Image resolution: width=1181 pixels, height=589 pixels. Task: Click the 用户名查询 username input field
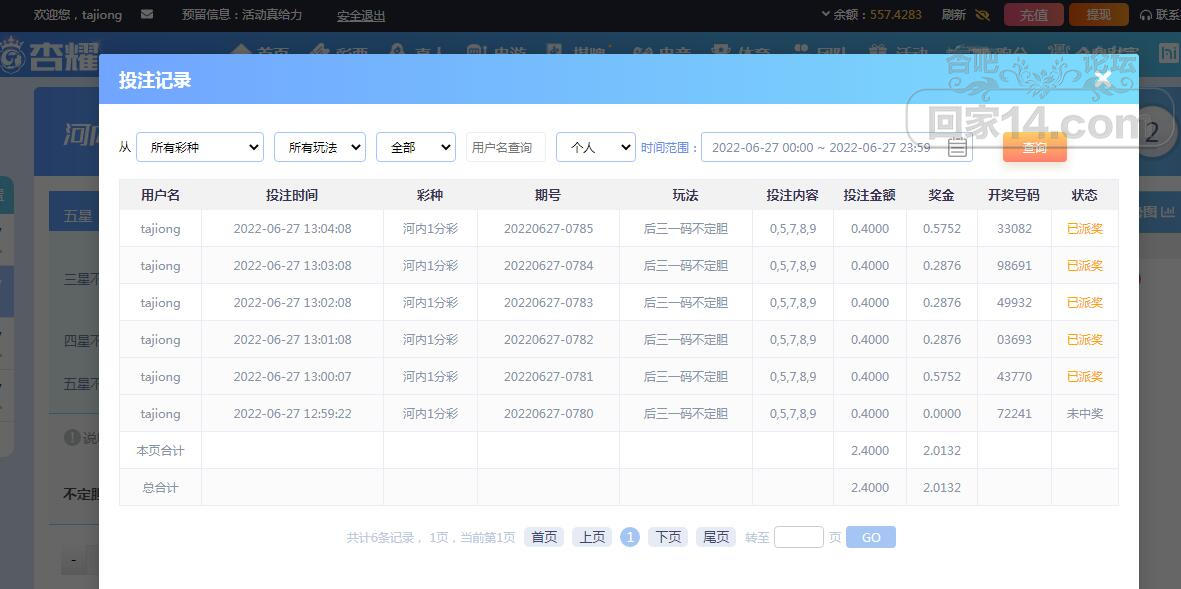506,147
